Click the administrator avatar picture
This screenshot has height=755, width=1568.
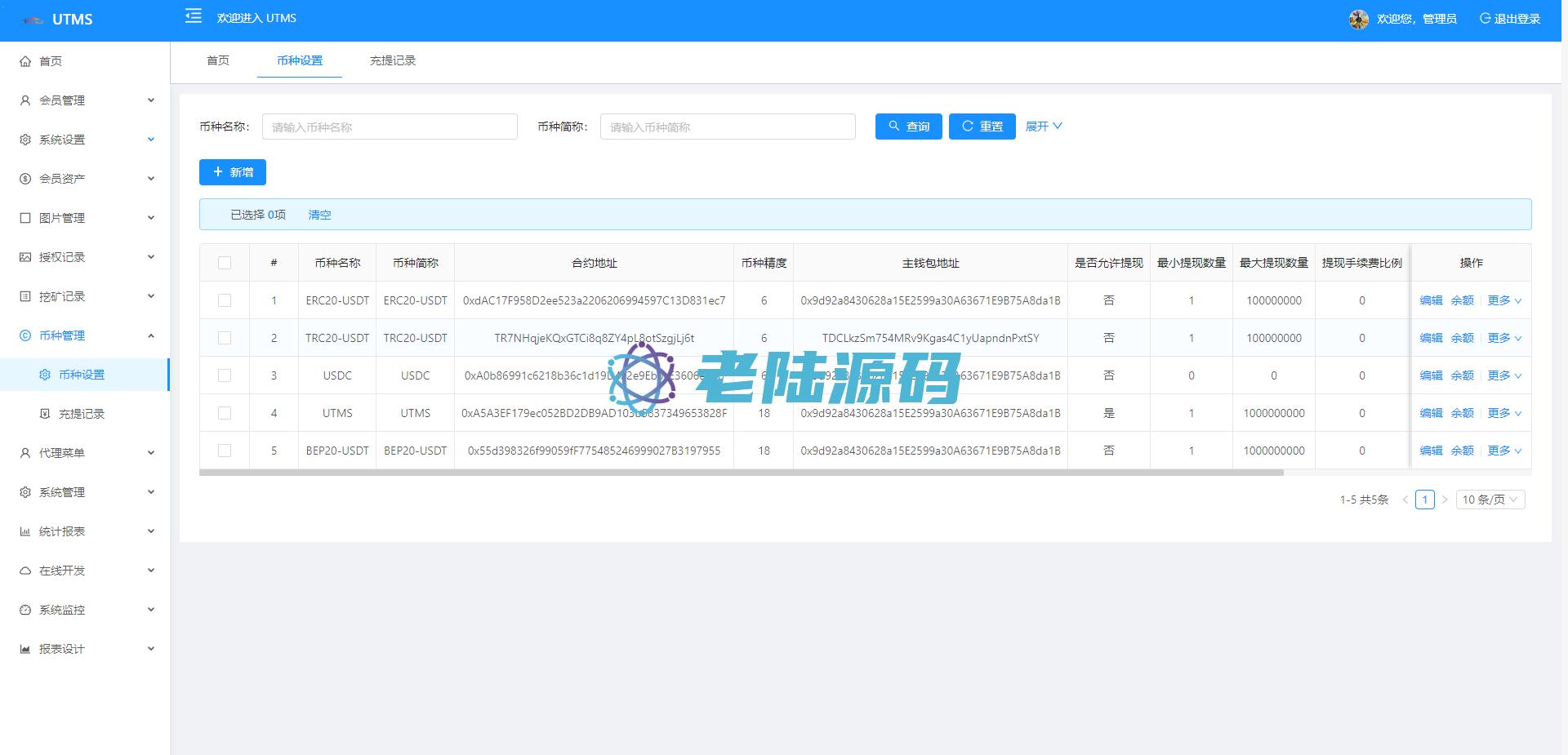[x=1358, y=19]
